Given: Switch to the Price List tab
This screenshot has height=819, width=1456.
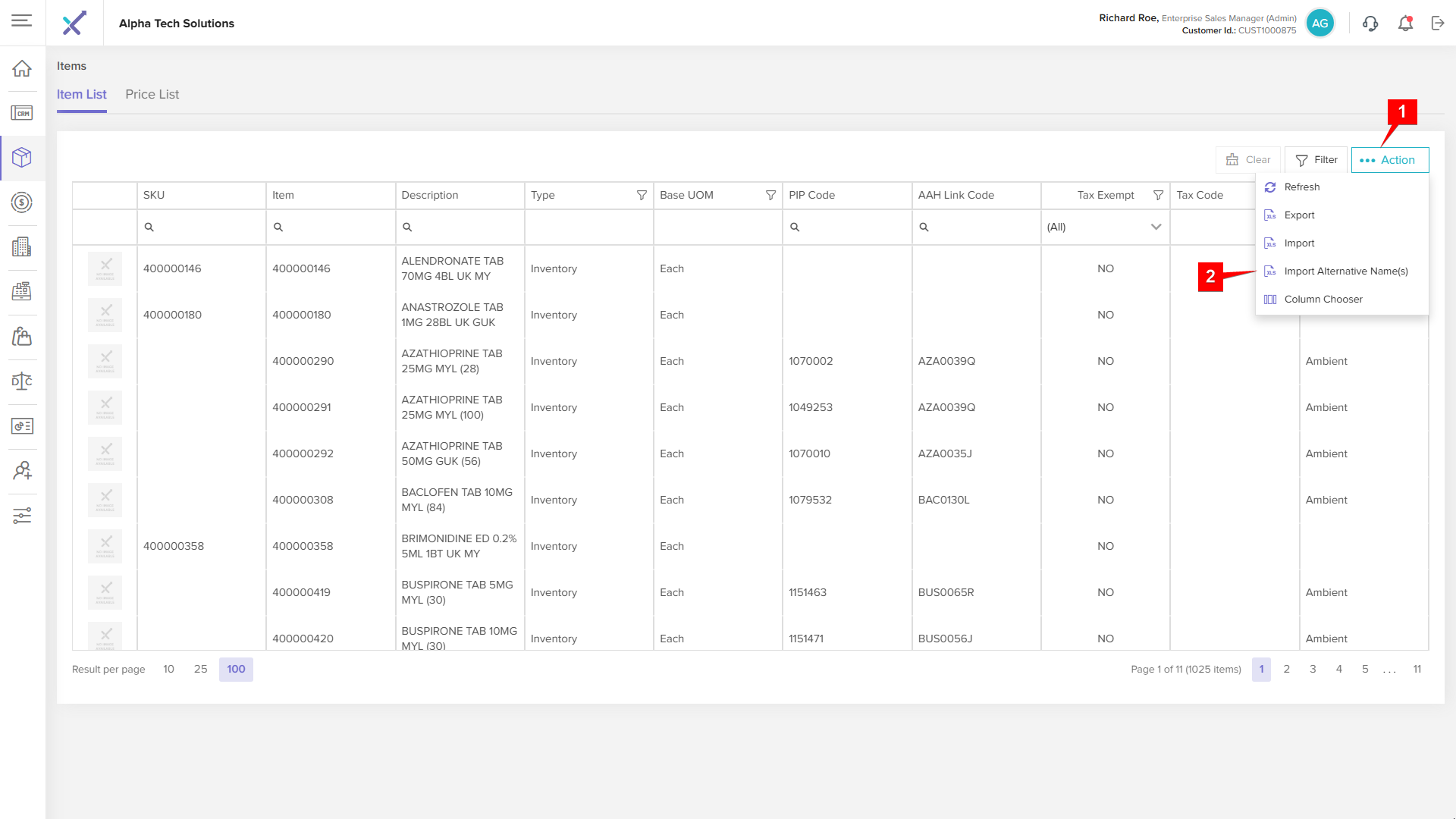Looking at the screenshot, I should 152,95.
